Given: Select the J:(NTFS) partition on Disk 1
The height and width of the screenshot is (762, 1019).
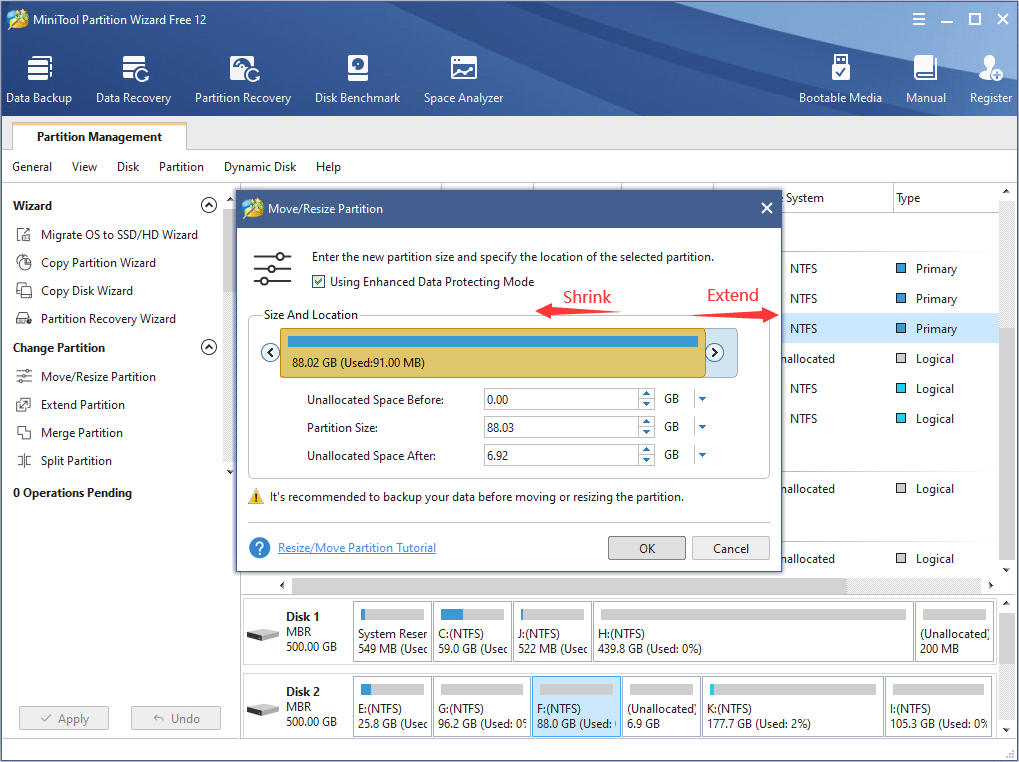Looking at the screenshot, I should tap(552, 631).
